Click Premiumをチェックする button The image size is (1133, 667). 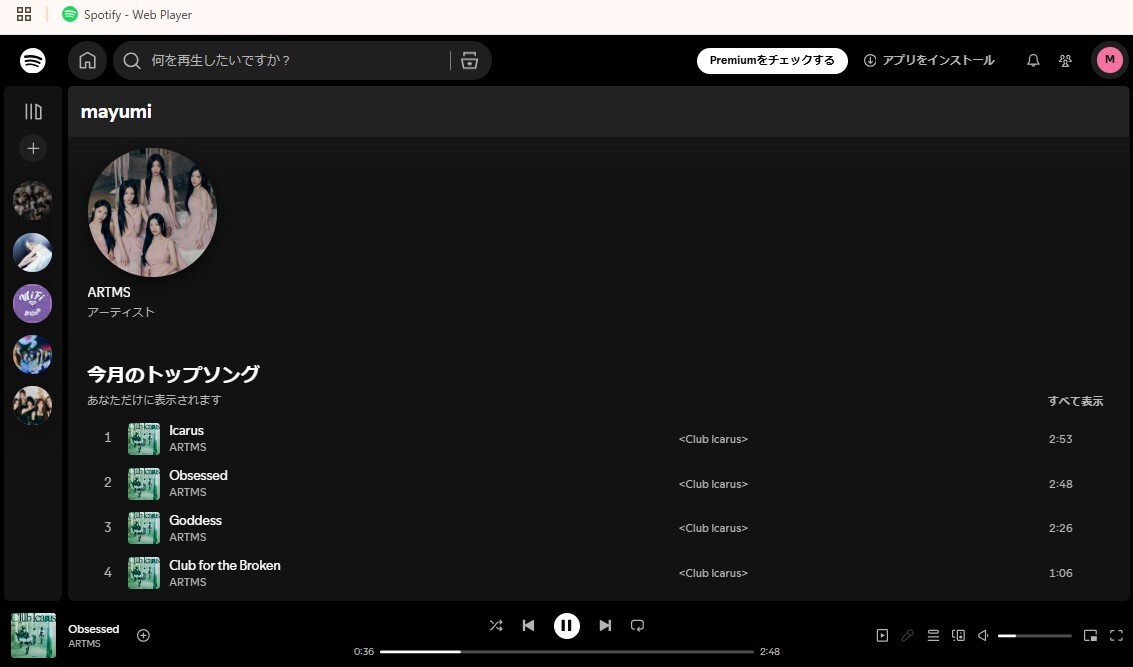click(x=772, y=61)
